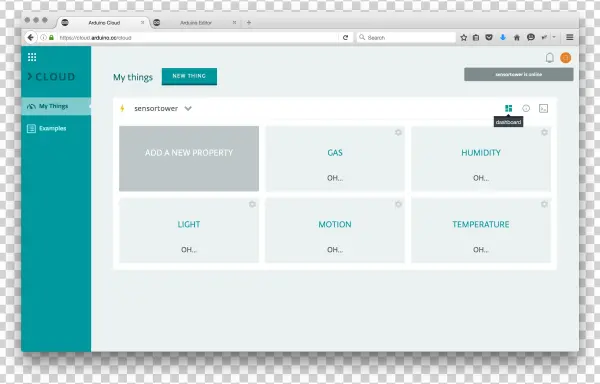Screen dimensions: 600x384
Task: Open the browser hamburger menu
Action: [x=569, y=37]
